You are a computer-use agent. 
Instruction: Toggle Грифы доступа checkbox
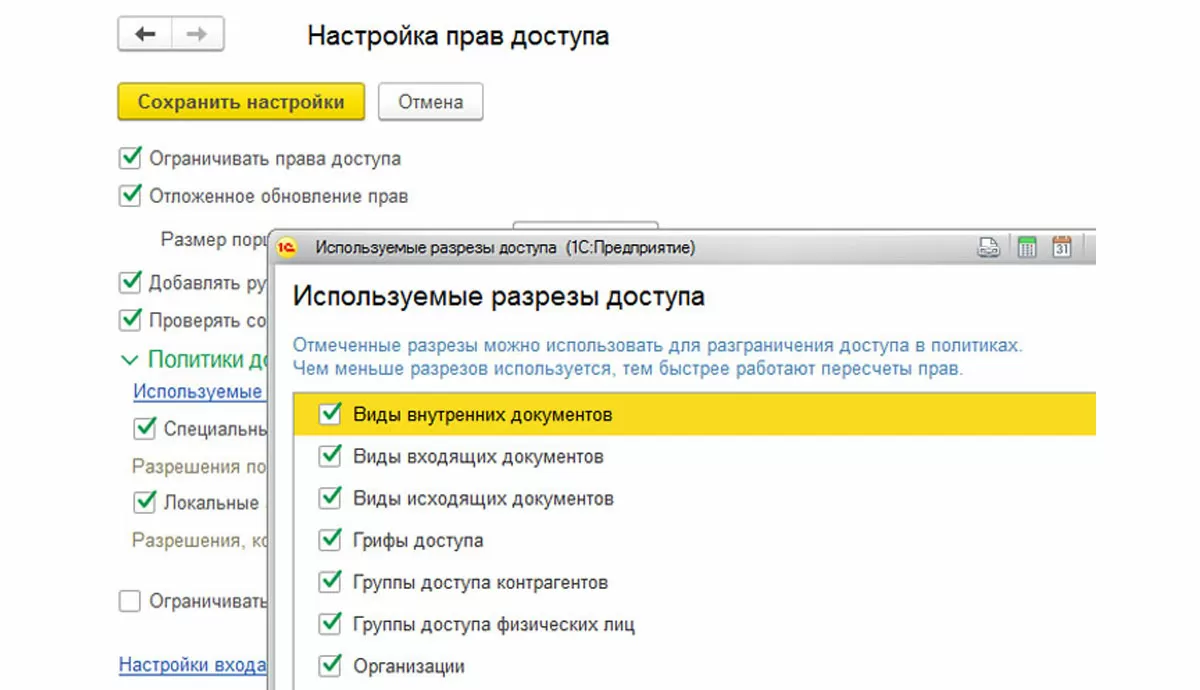click(330, 541)
